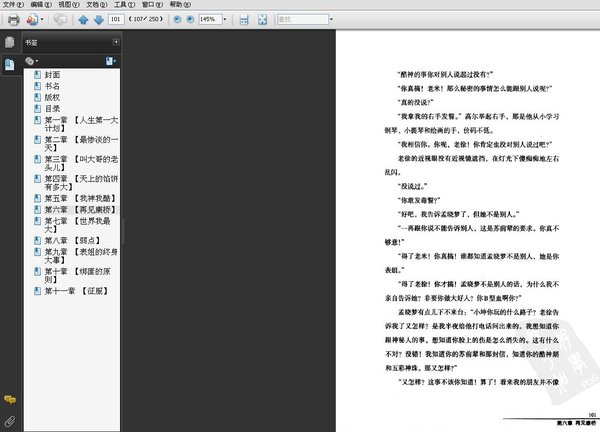Go to the previous page with up arrow
The image size is (600, 432).
84,19
